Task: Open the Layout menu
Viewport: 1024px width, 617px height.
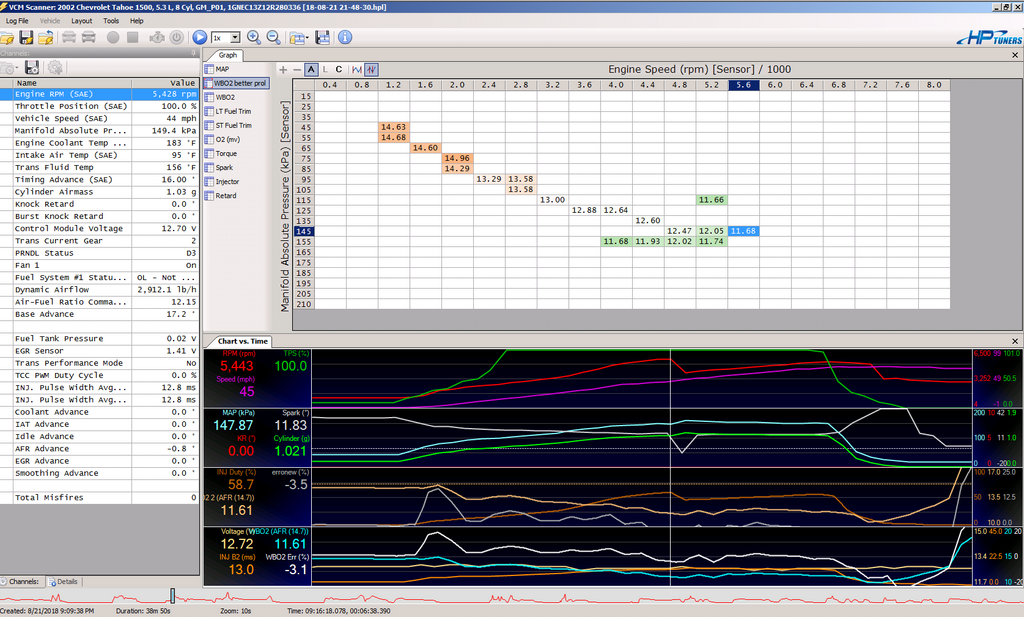Action: coord(82,21)
